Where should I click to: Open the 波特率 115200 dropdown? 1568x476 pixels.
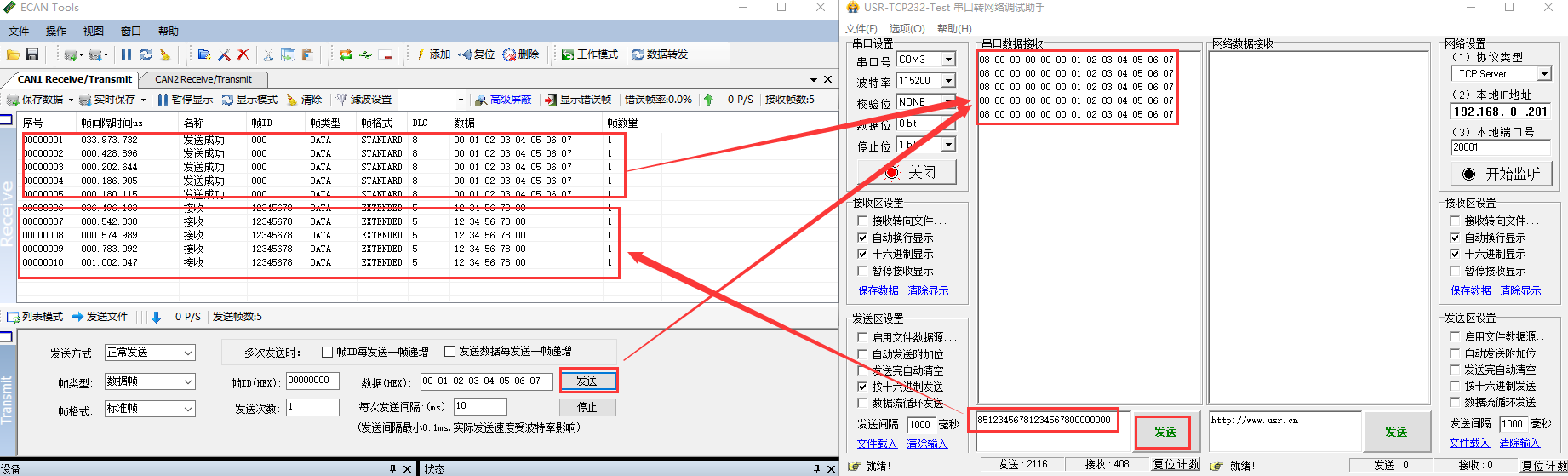coord(948,81)
